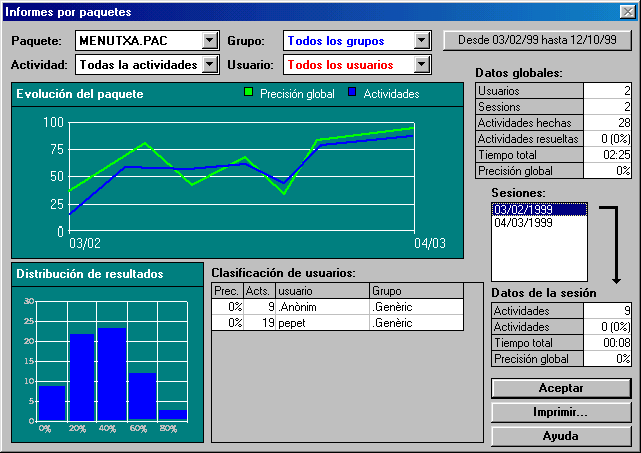This screenshot has height=453, width=641.
Task: Click the 80% bar in the distribution chart
Action: click(173, 415)
